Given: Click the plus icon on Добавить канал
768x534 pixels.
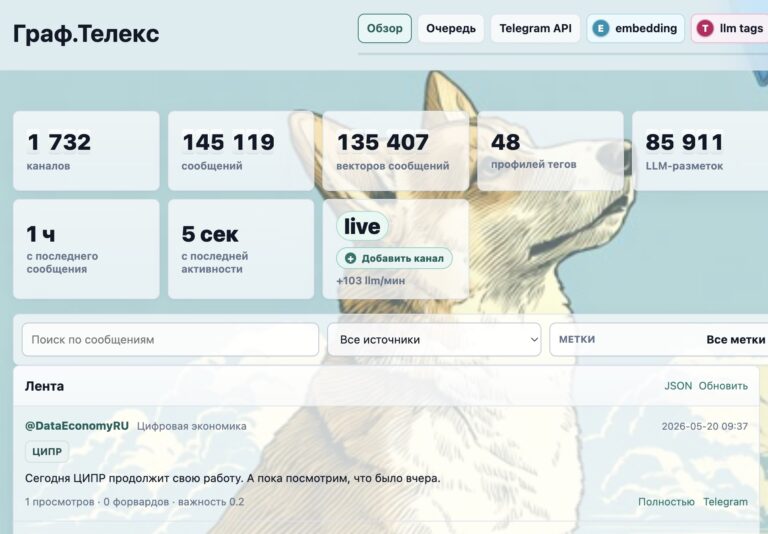Looking at the screenshot, I should 350,258.
